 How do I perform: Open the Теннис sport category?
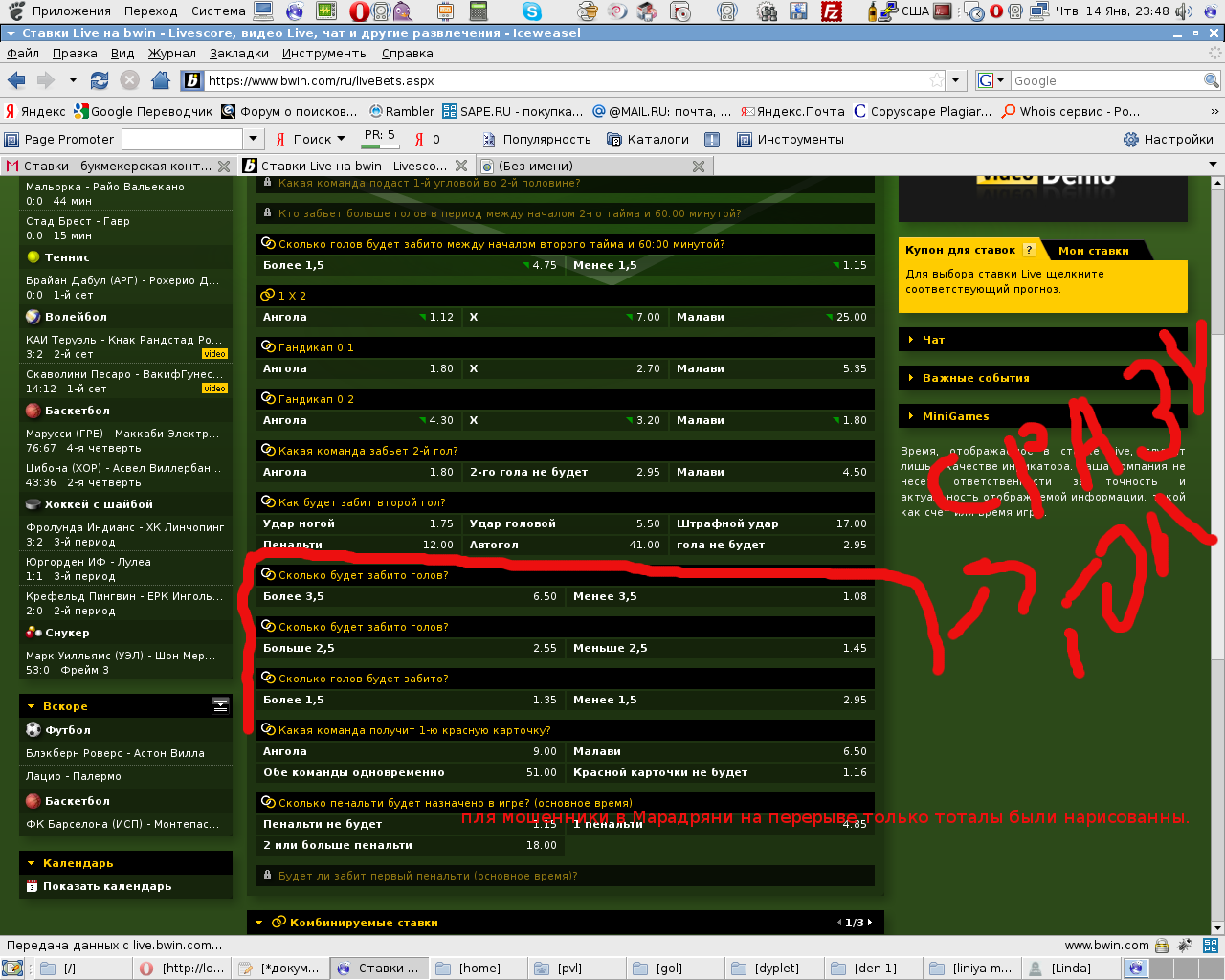pyautogui.click(x=67, y=256)
